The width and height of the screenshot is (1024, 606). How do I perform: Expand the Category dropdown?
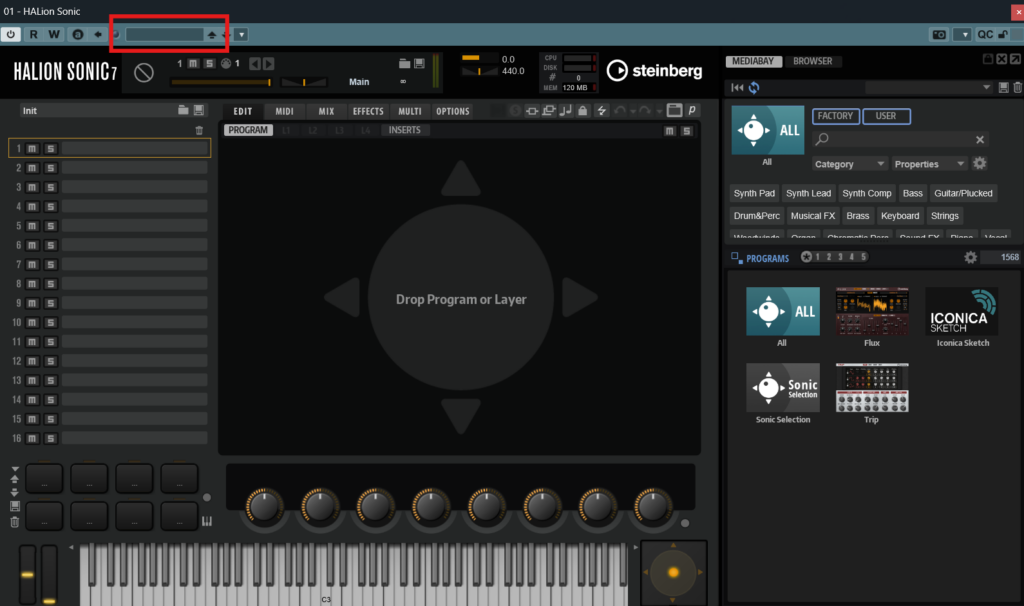point(849,164)
